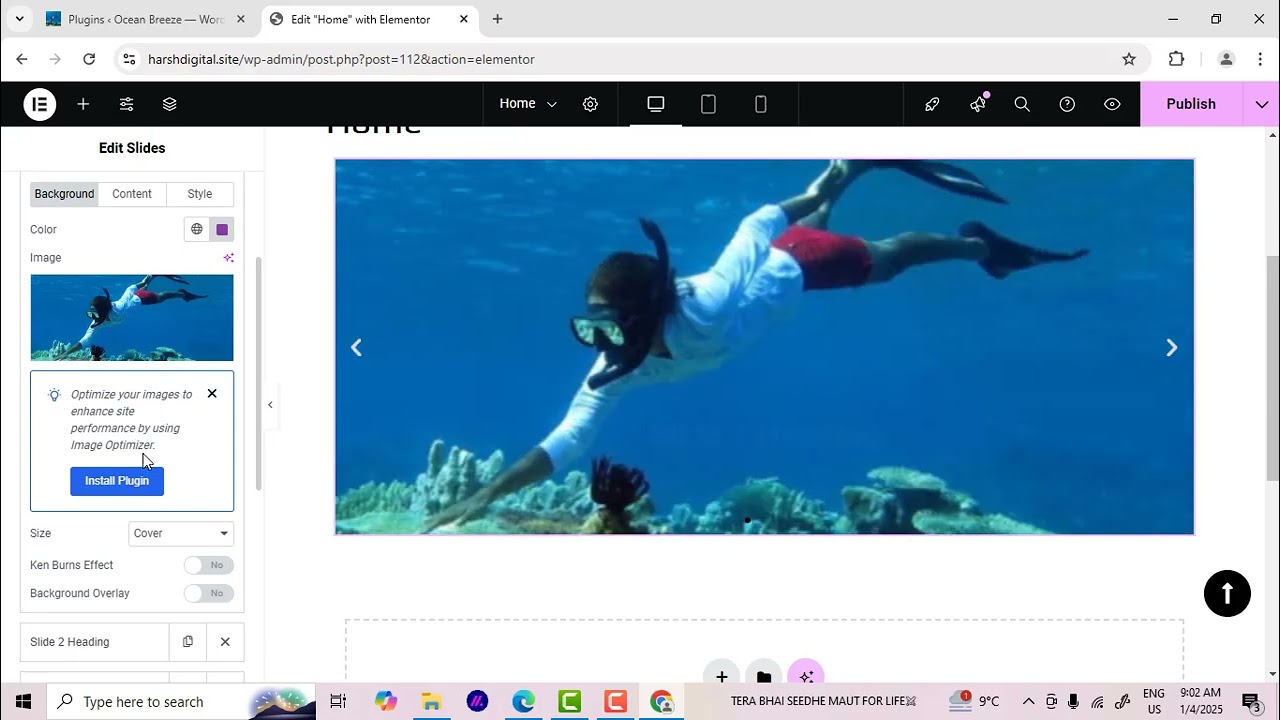Open the Chrome tab search chevron
The image size is (1280, 720).
click(19, 19)
